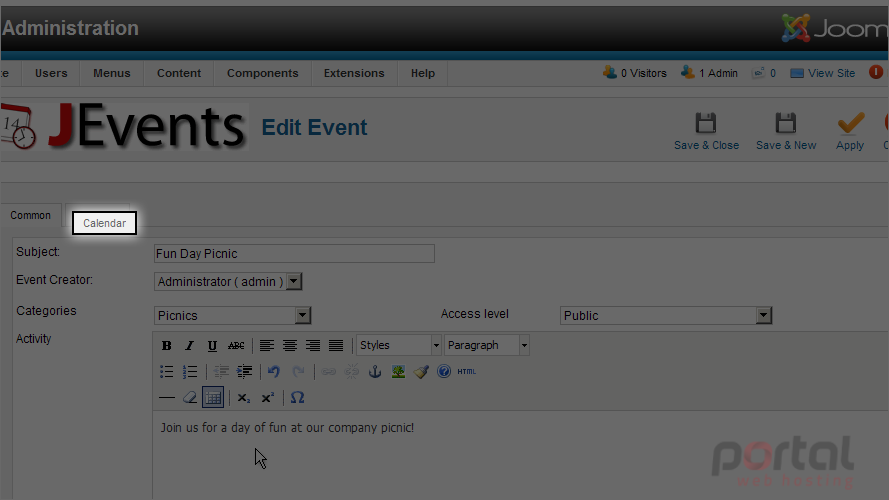
Task: Click Apply button
Action: coord(850,132)
